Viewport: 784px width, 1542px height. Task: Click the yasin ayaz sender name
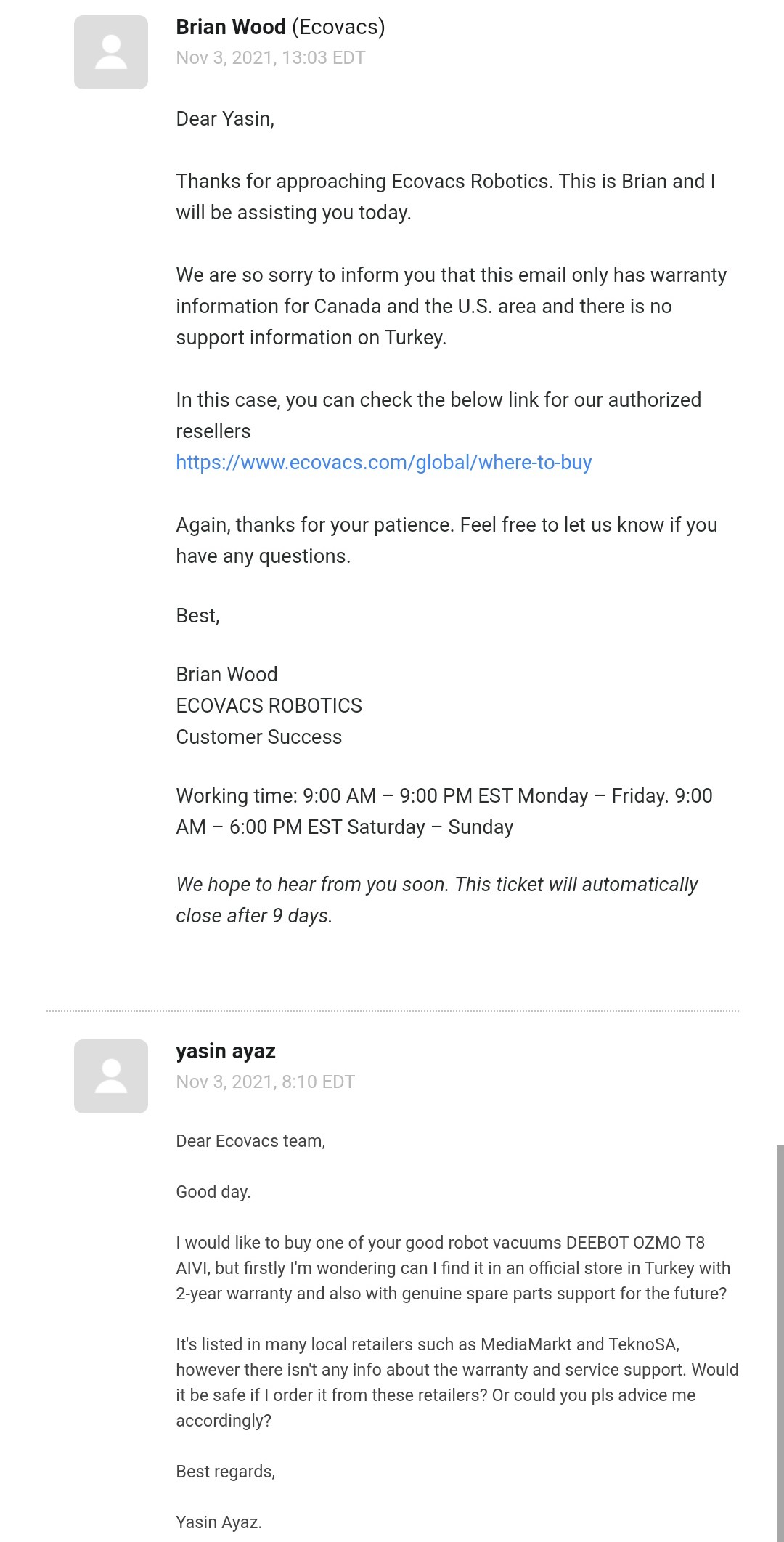point(226,1051)
